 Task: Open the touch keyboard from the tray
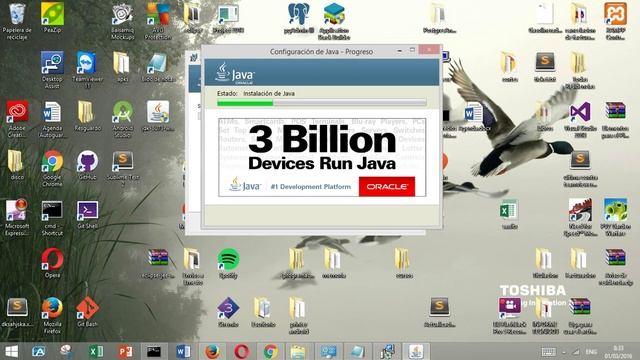pos(548,352)
